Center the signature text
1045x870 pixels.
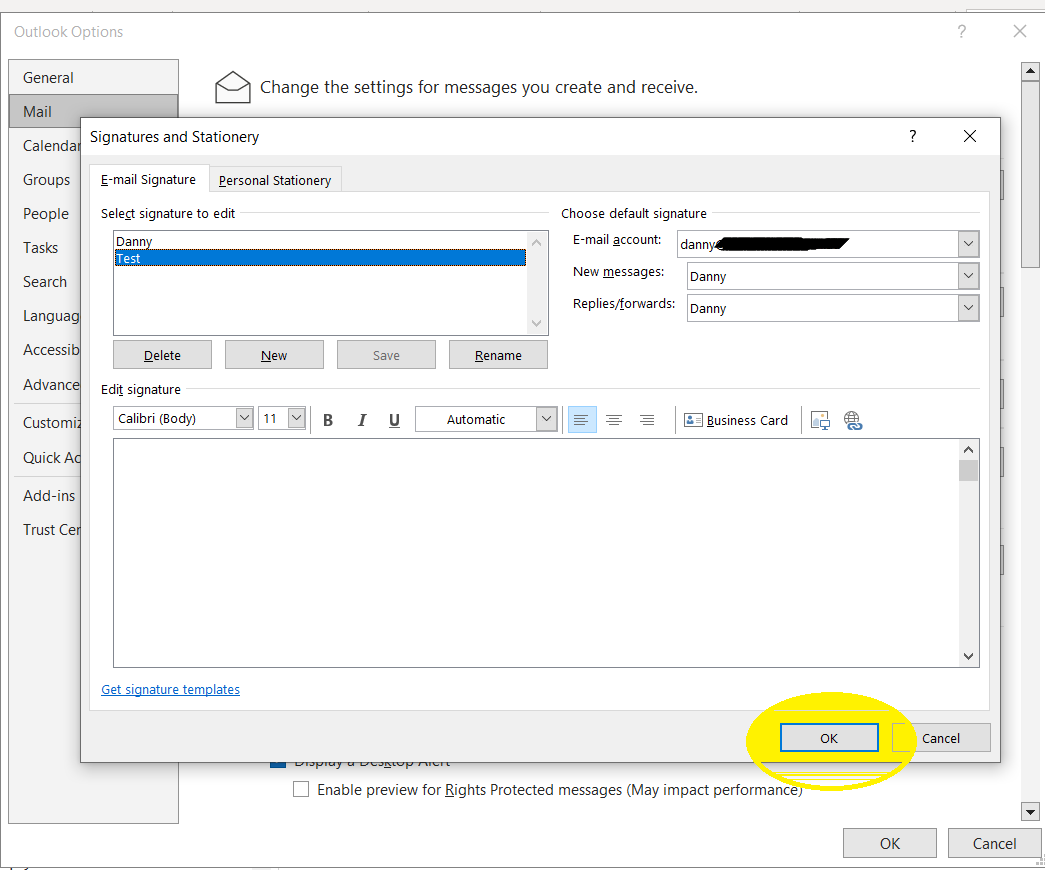[614, 420]
